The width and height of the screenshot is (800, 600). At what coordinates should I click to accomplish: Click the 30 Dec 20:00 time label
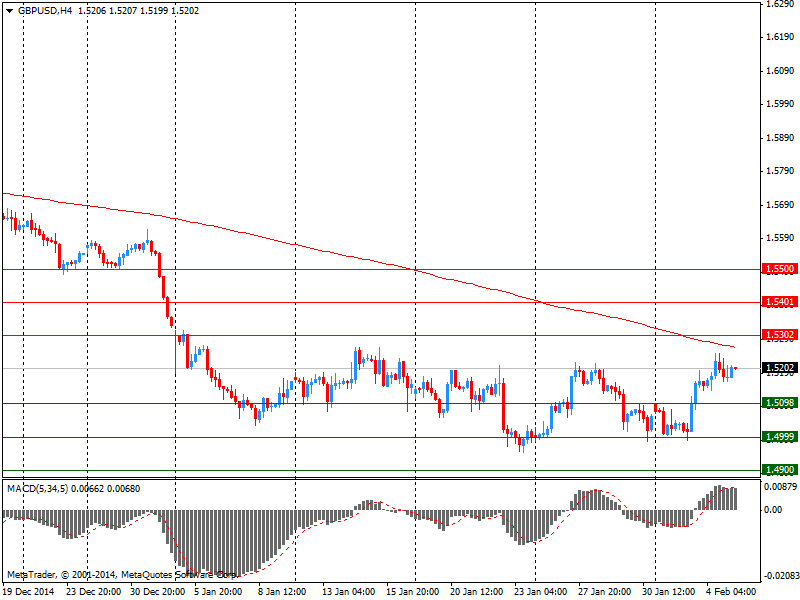click(158, 592)
